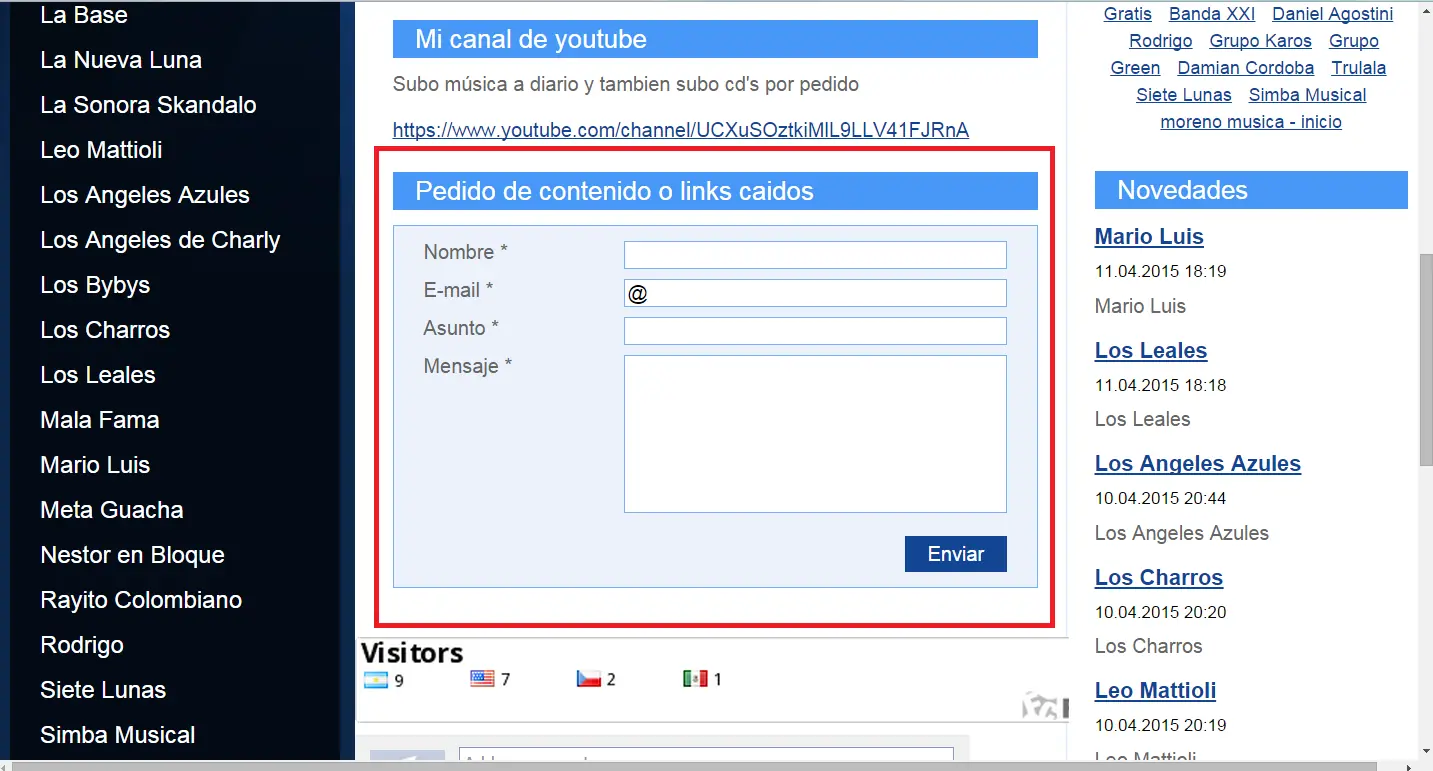This screenshot has width=1433, height=771.
Task: Click the Simba Musical tag link
Action: [x=1308, y=95]
